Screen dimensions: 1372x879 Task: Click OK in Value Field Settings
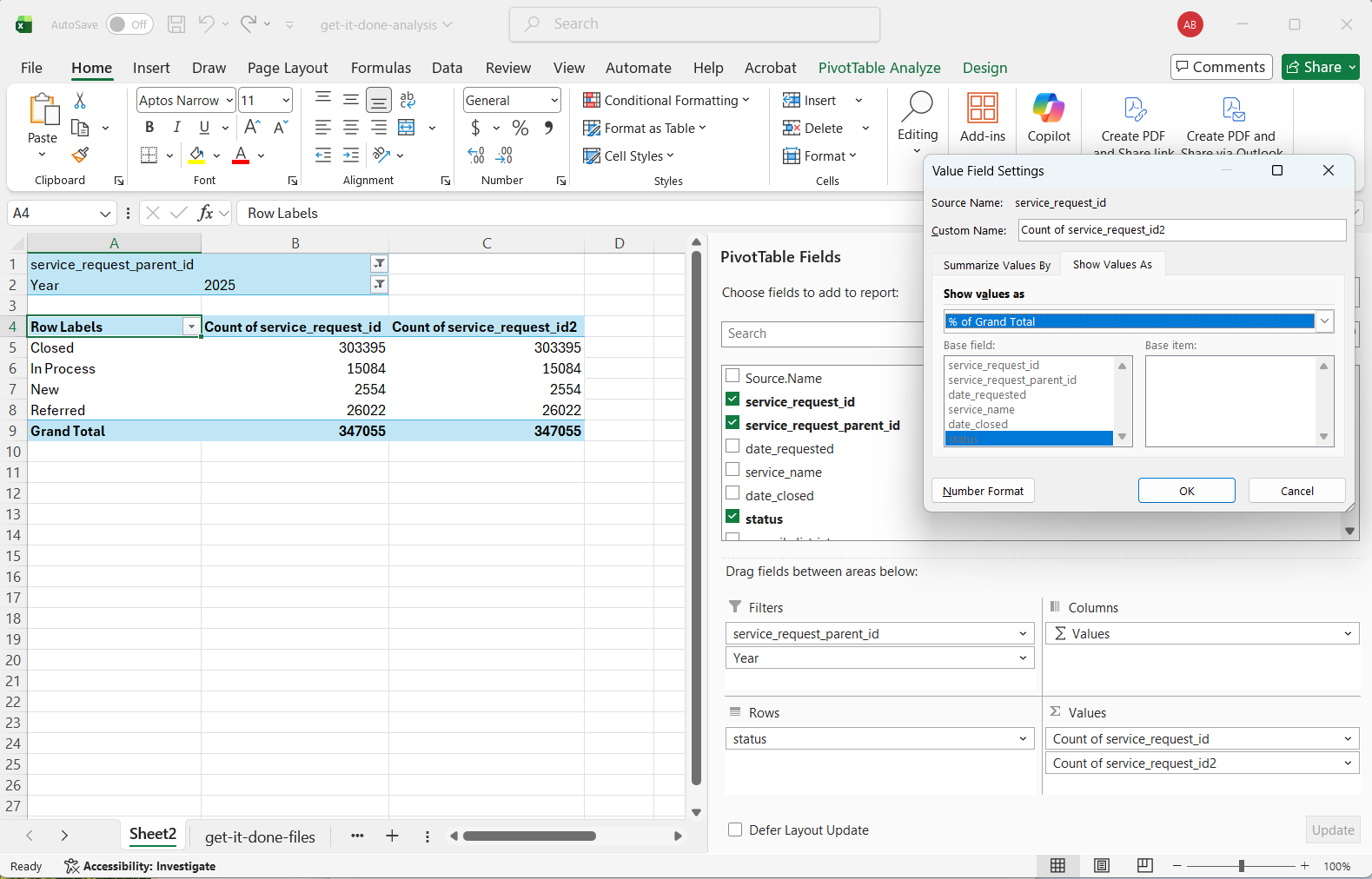[x=1186, y=491]
